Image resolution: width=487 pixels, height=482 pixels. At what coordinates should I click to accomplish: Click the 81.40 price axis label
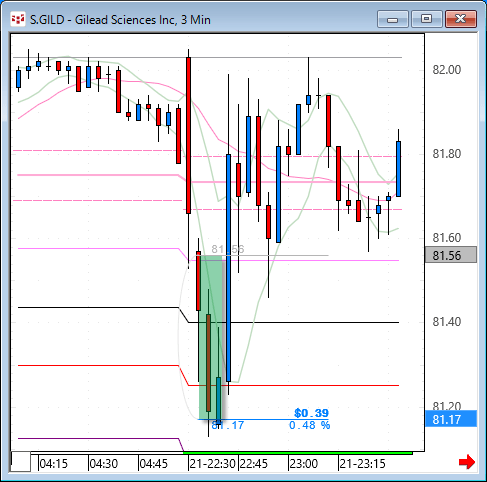[447, 322]
